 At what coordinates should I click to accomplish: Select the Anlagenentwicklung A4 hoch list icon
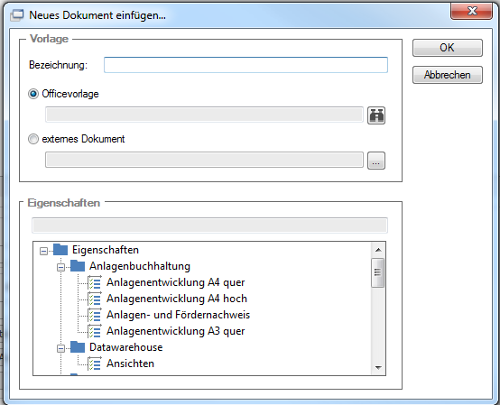(94, 299)
